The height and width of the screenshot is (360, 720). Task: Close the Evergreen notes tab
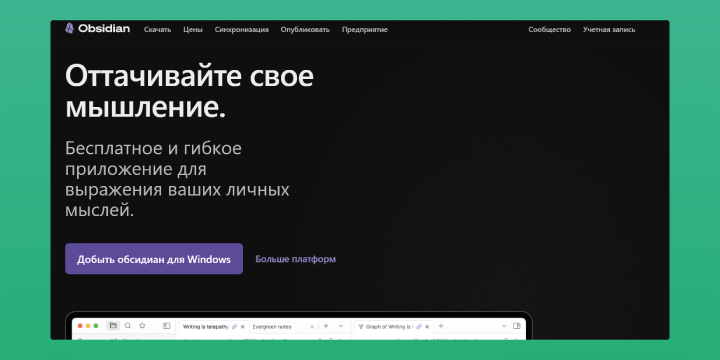coord(312,327)
